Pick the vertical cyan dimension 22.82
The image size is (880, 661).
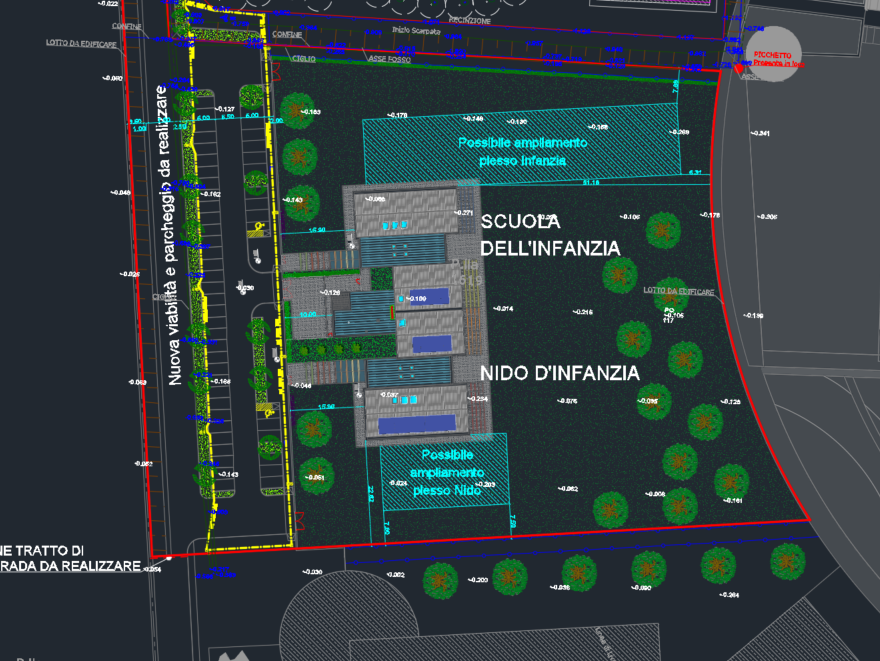pyautogui.click(x=370, y=494)
